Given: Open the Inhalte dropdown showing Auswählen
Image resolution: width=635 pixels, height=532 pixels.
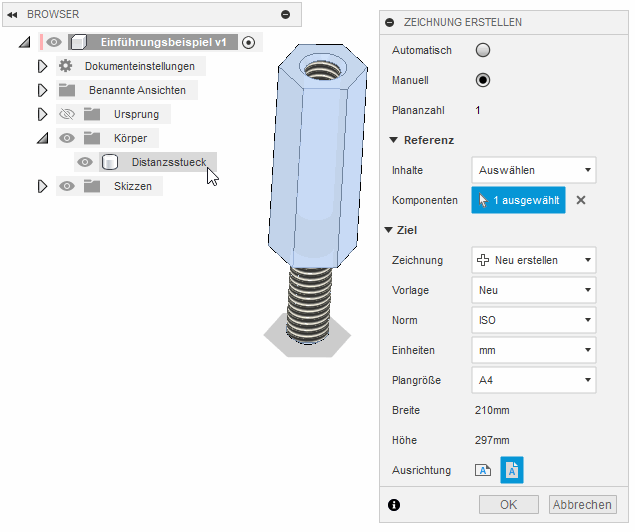Looking at the screenshot, I should [533, 170].
